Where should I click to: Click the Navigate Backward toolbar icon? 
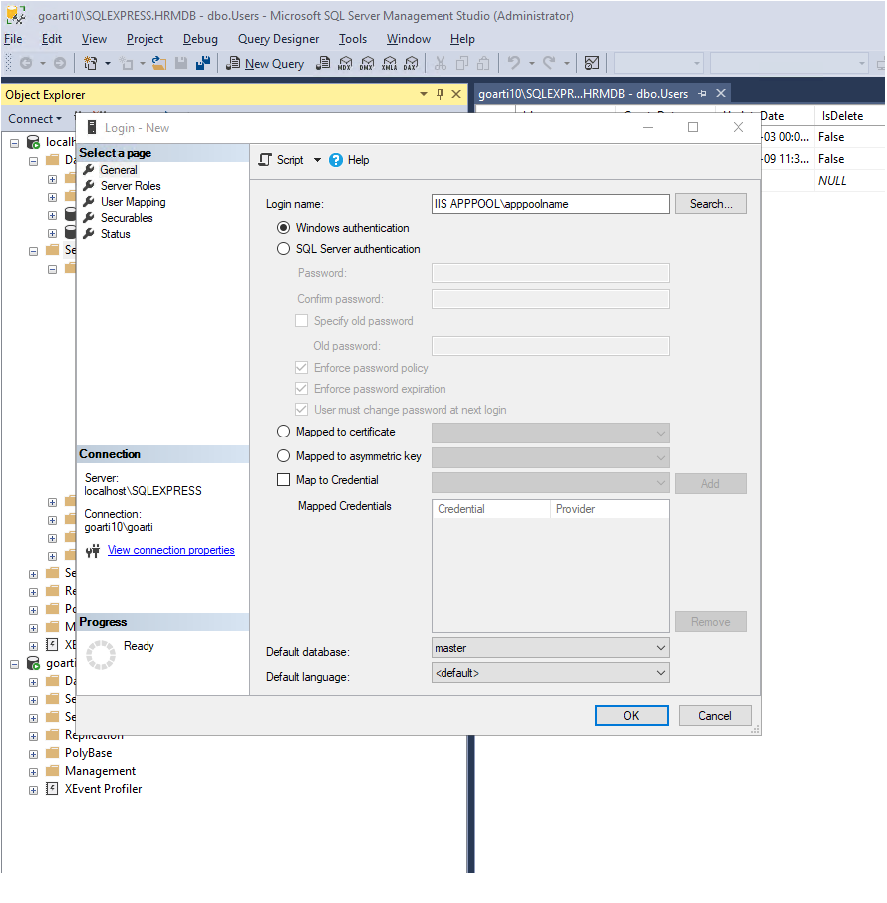(x=26, y=63)
